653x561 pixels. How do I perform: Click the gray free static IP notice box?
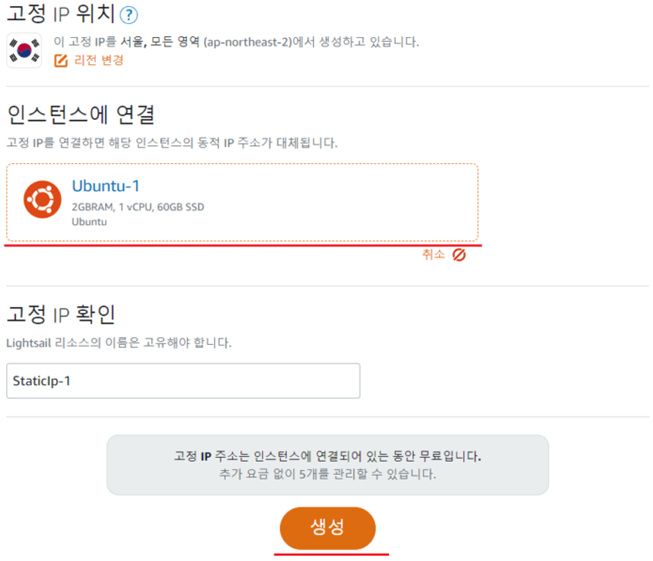328,465
